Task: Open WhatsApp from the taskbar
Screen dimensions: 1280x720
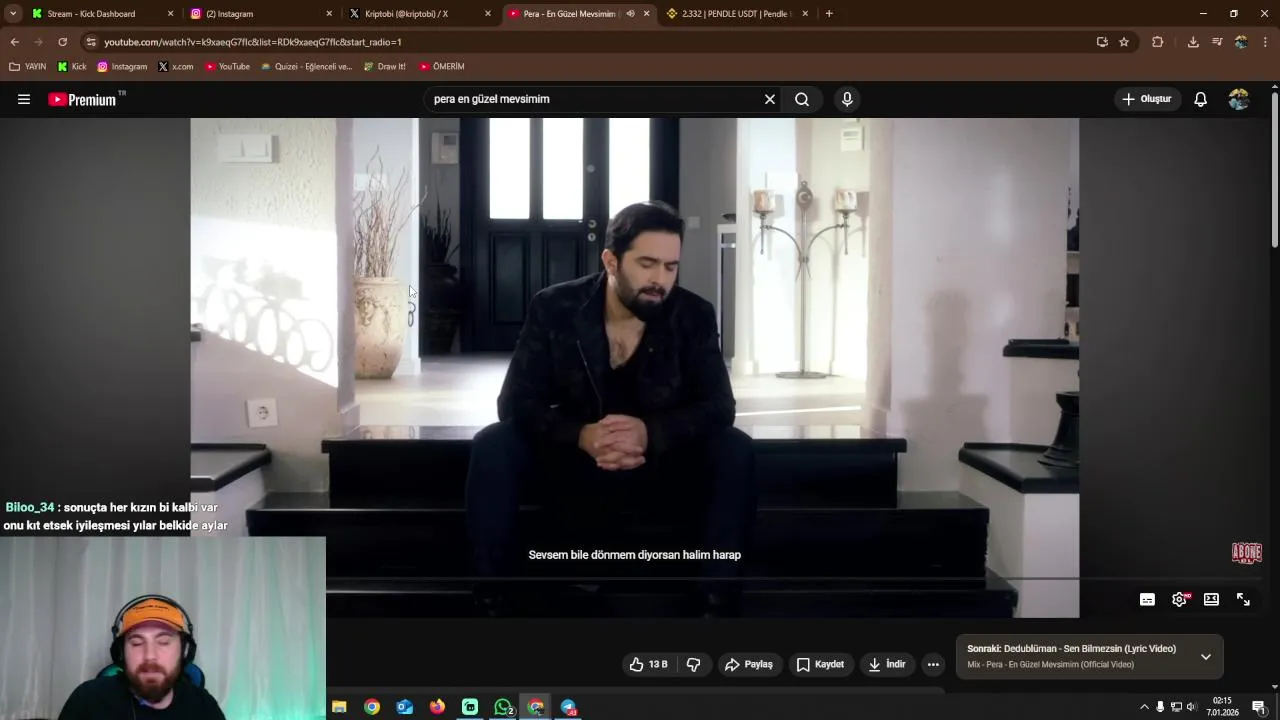Action: click(503, 707)
